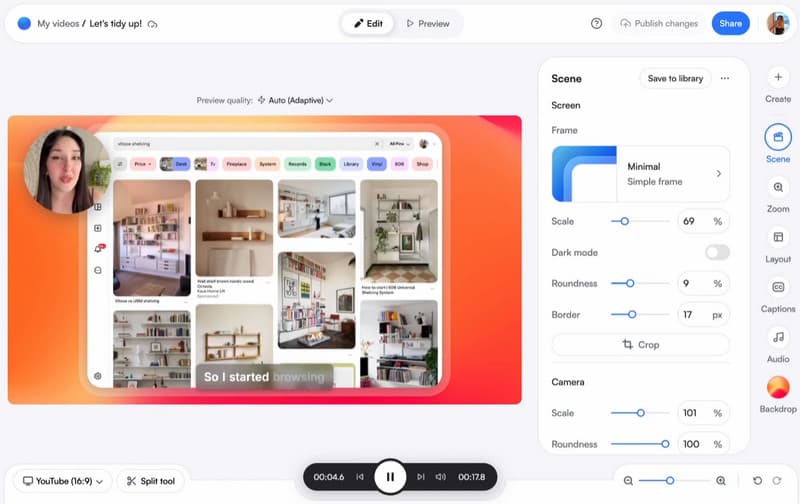Click the Screen Scale slider handle
The height and width of the screenshot is (504, 800).
[x=625, y=221]
